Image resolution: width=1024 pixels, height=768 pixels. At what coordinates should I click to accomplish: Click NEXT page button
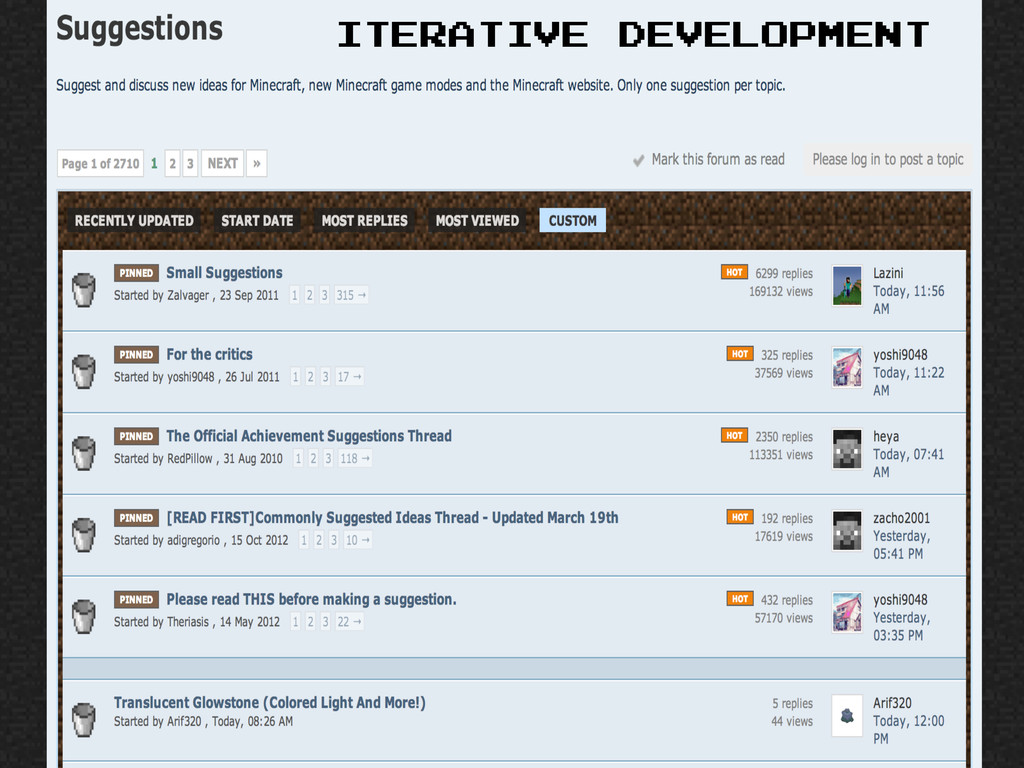pyautogui.click(x=223, y=163)
